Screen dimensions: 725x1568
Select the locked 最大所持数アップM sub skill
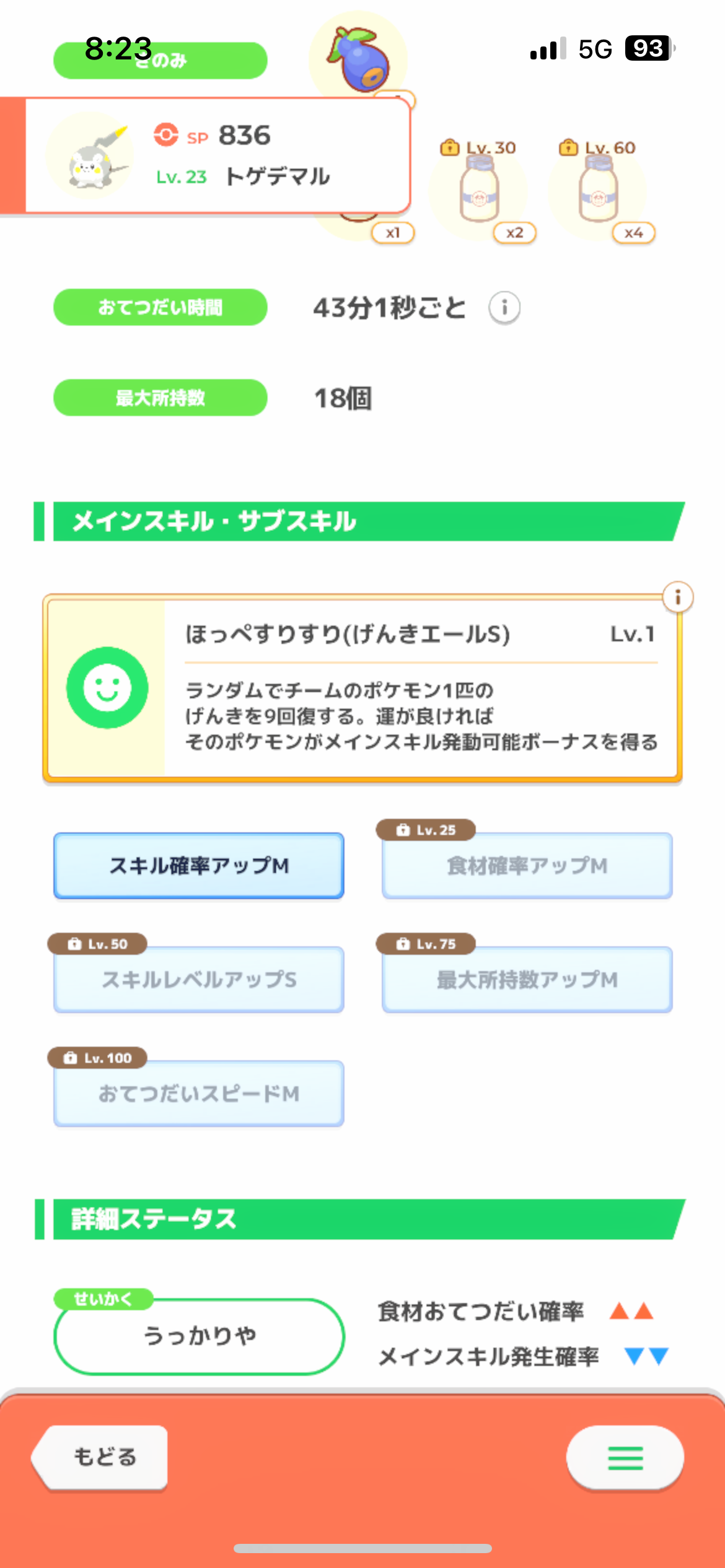527,980
